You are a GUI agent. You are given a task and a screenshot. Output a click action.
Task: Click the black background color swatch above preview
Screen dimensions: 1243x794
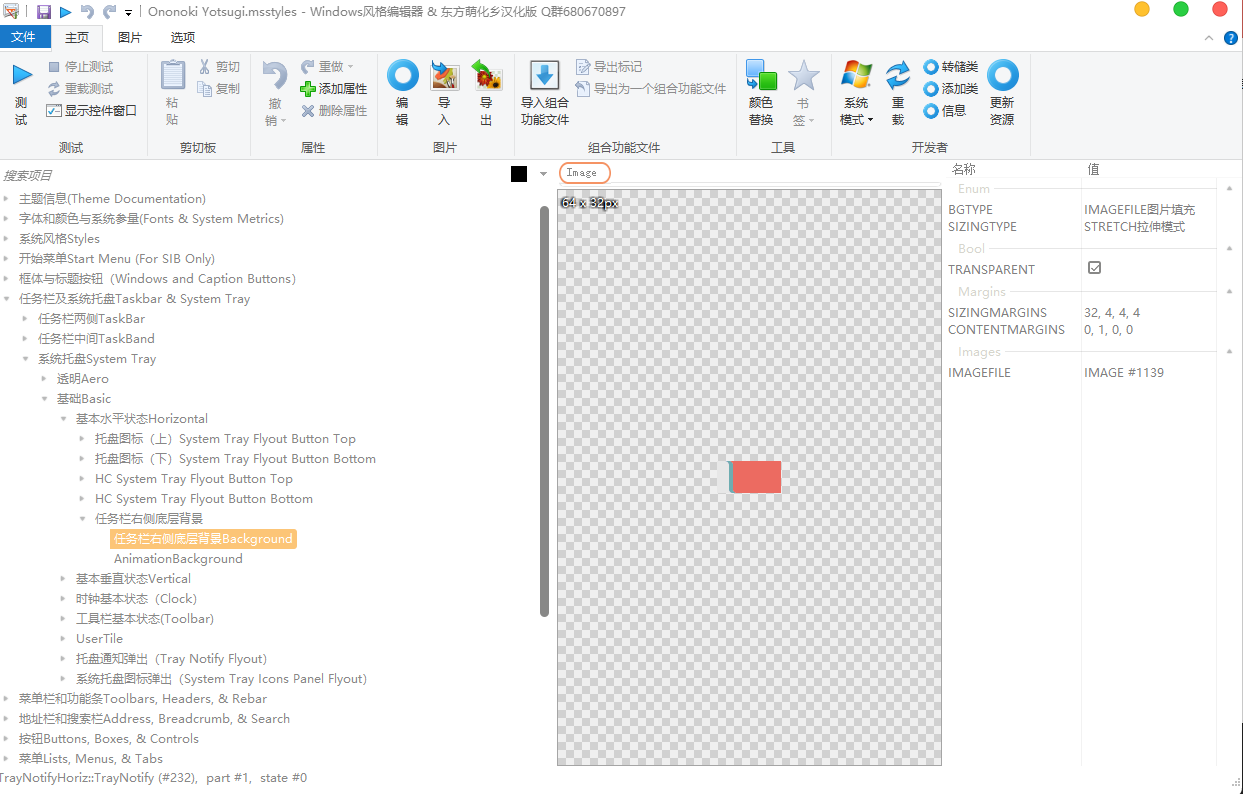click(x=517, y=173)
